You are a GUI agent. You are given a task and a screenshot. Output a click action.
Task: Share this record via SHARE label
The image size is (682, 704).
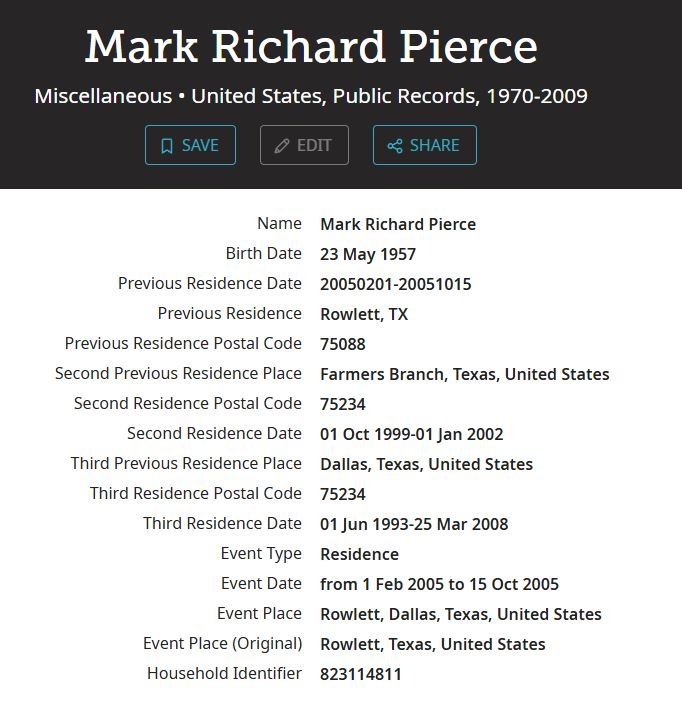click(434, 145)
